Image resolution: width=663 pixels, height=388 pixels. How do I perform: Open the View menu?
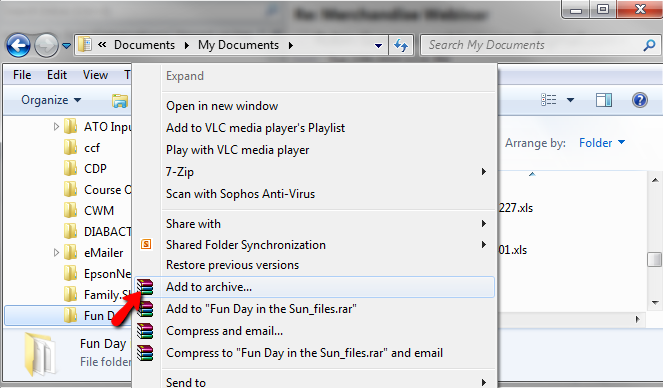coord(95,75)
